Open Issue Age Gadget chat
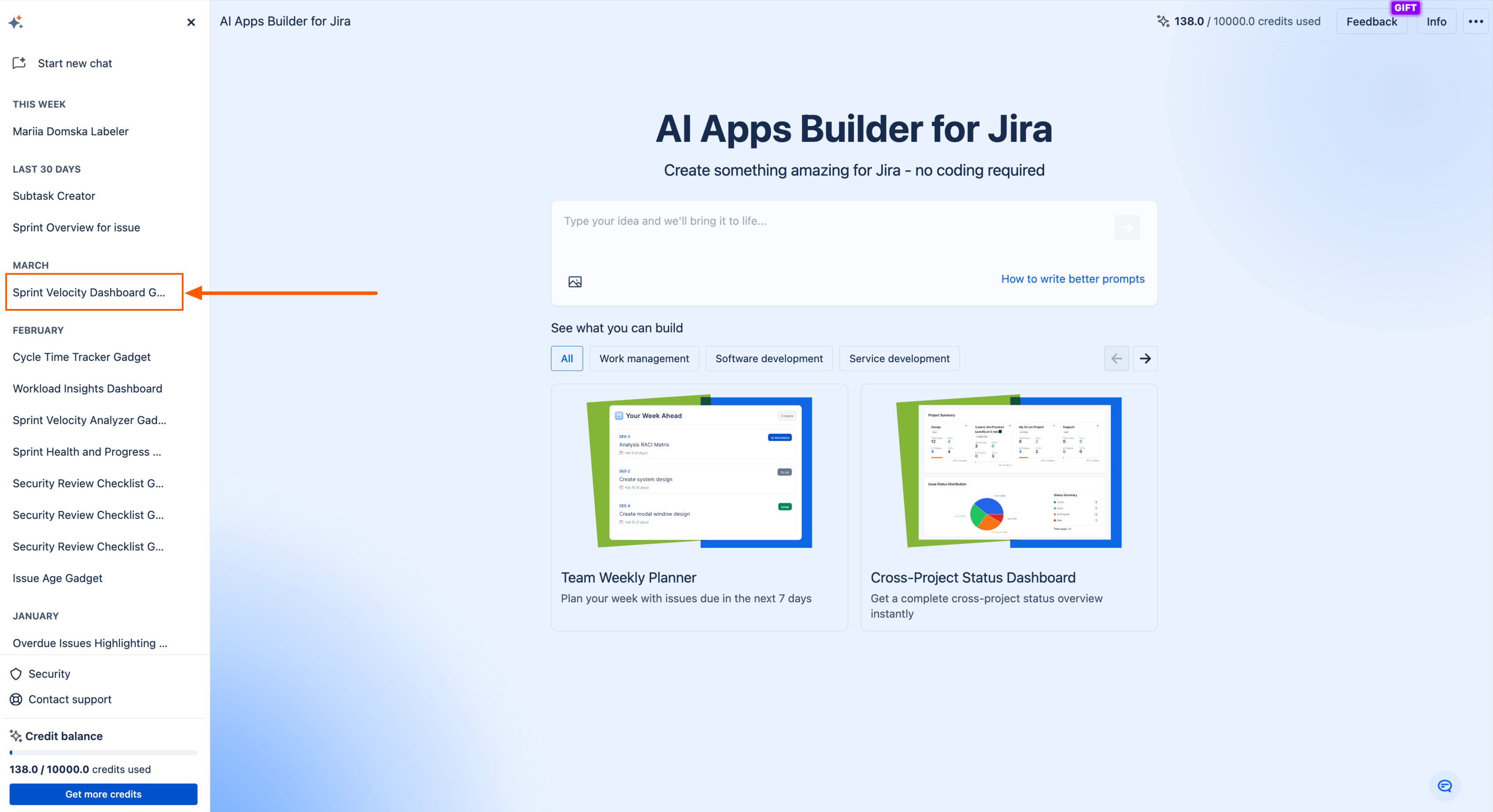The width and height of the screenshot is (1493, 812). (x=58, y=578)
